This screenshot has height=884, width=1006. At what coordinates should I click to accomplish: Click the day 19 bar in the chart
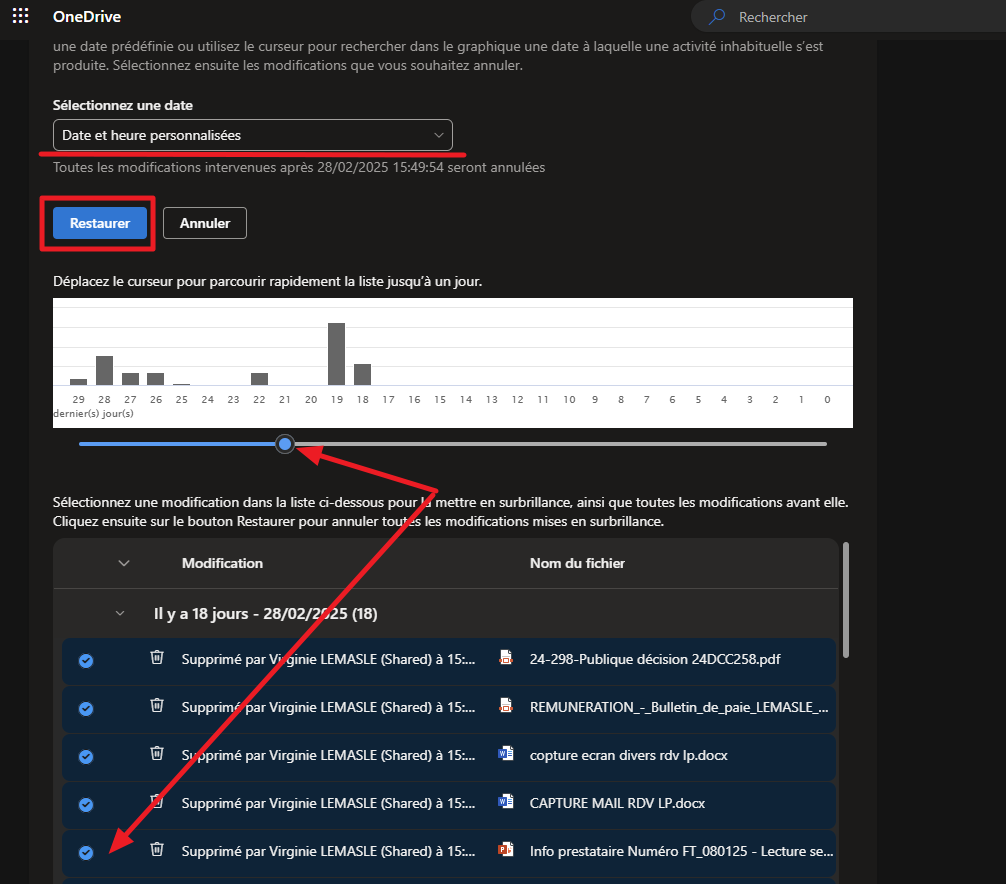point(336,353)
